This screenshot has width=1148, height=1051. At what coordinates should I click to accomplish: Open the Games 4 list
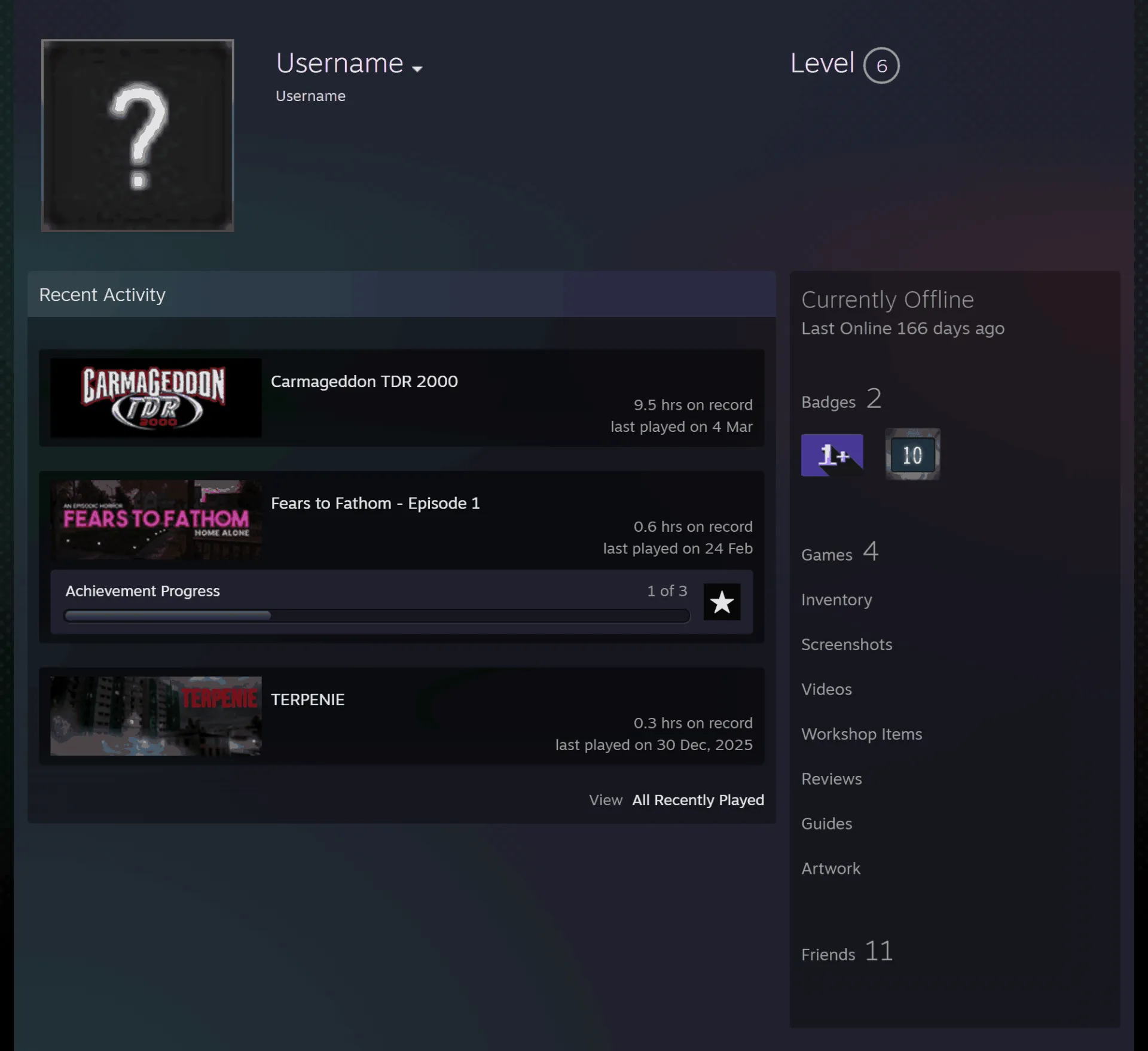(x=840, y=552)
